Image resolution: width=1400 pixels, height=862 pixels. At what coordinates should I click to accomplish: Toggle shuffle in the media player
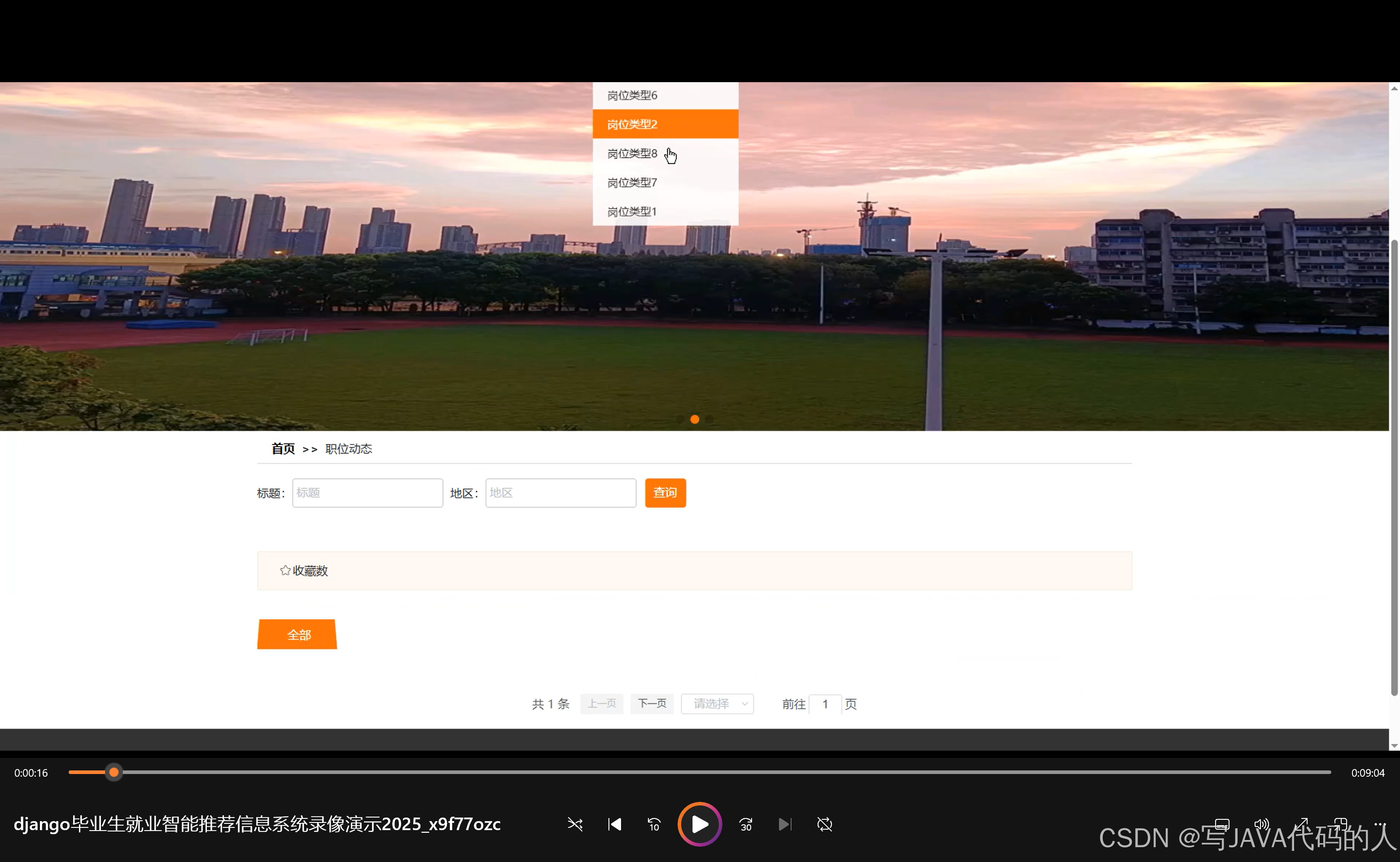coord(575,824)
